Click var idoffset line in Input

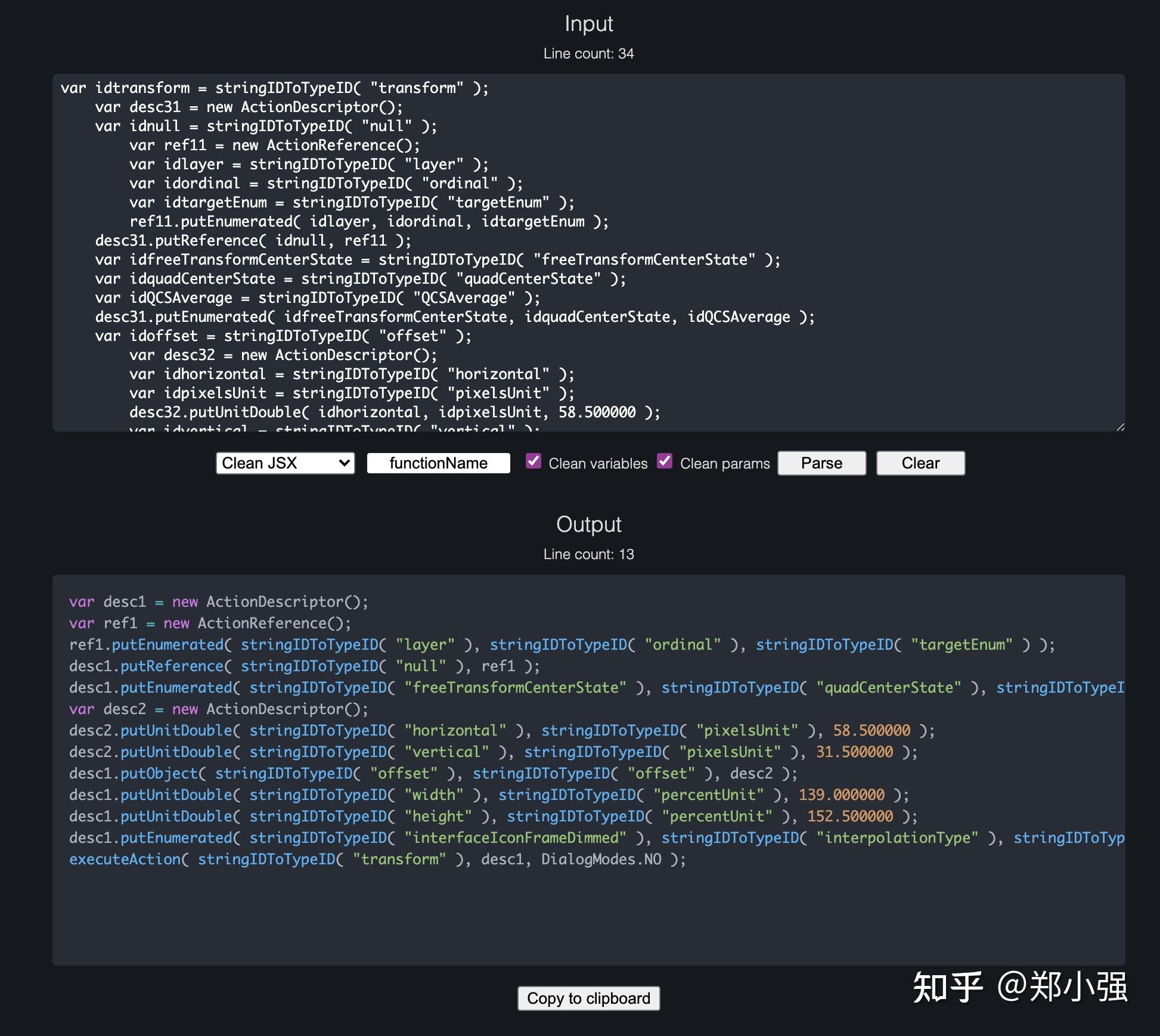[x=283, y=336]
